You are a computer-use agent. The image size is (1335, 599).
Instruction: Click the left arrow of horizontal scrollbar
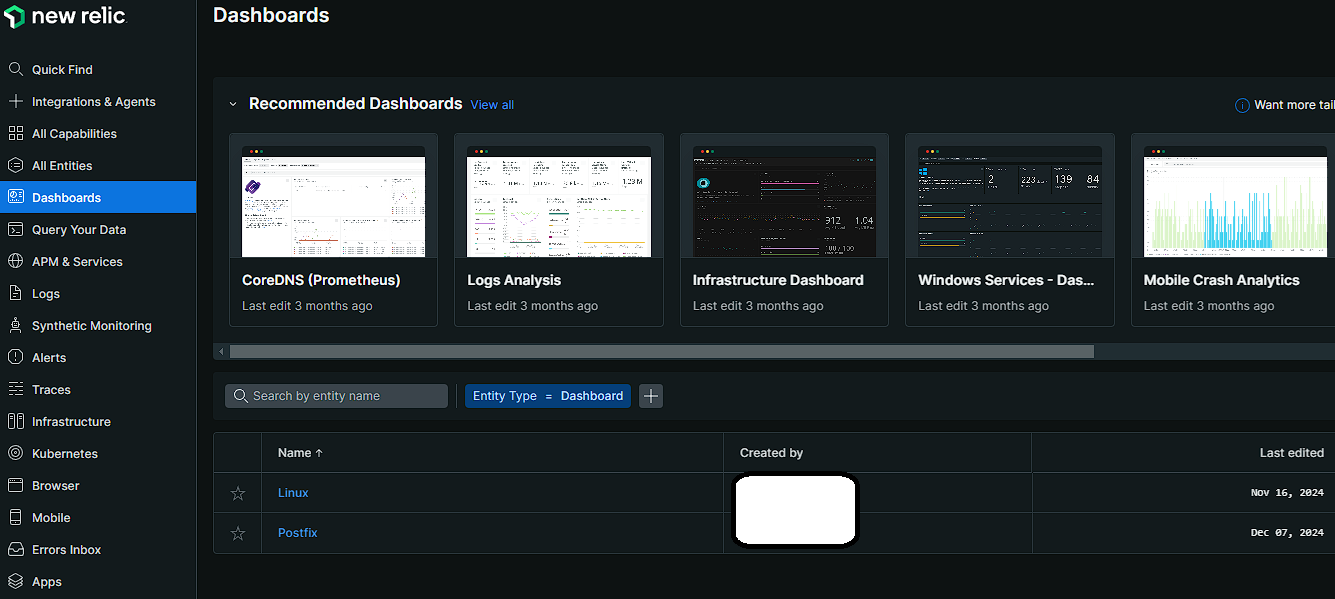pyautogui.click(x=221, y=352)
